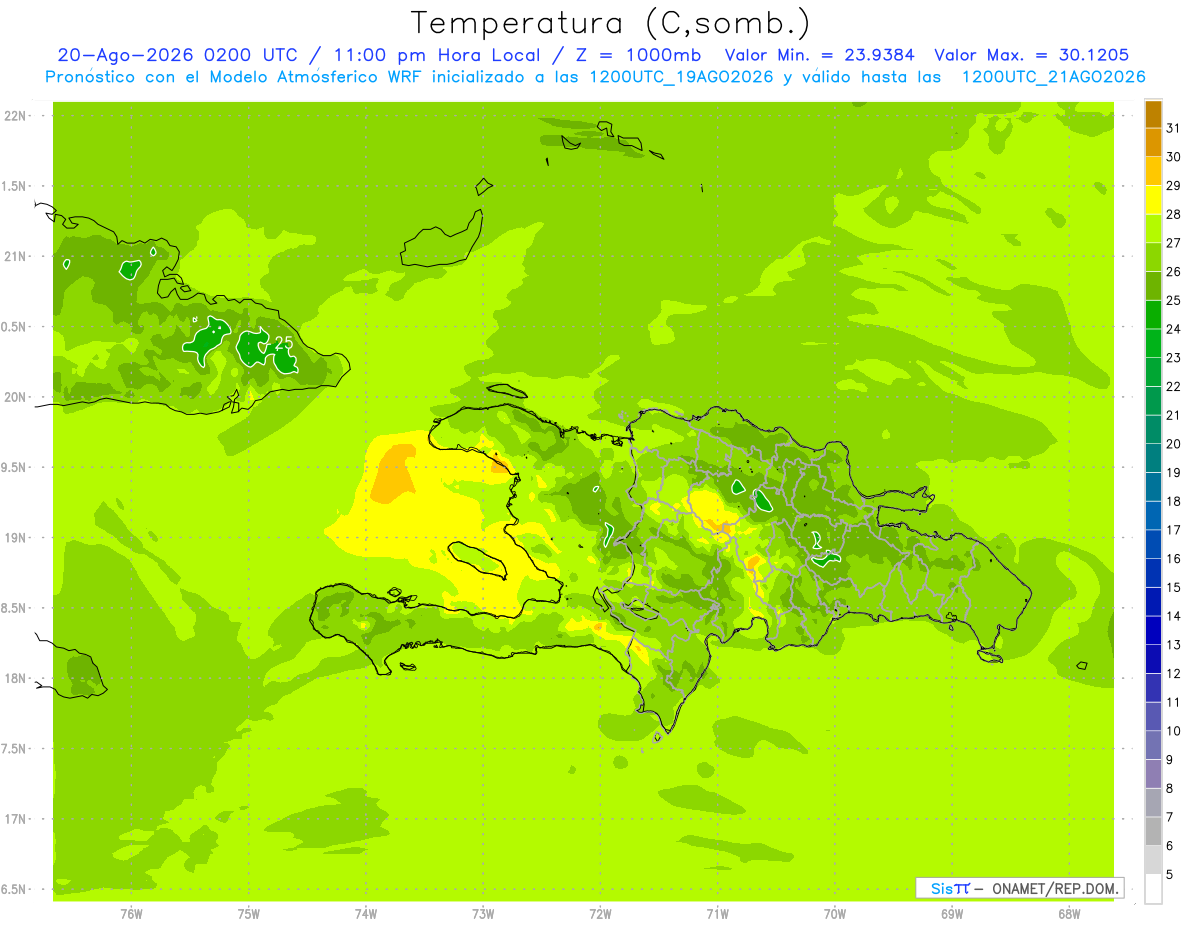The width and height of the screenshot is (1200, 927).
Task: Click the "5" color bar label
Action: (x=1170, y=874)
